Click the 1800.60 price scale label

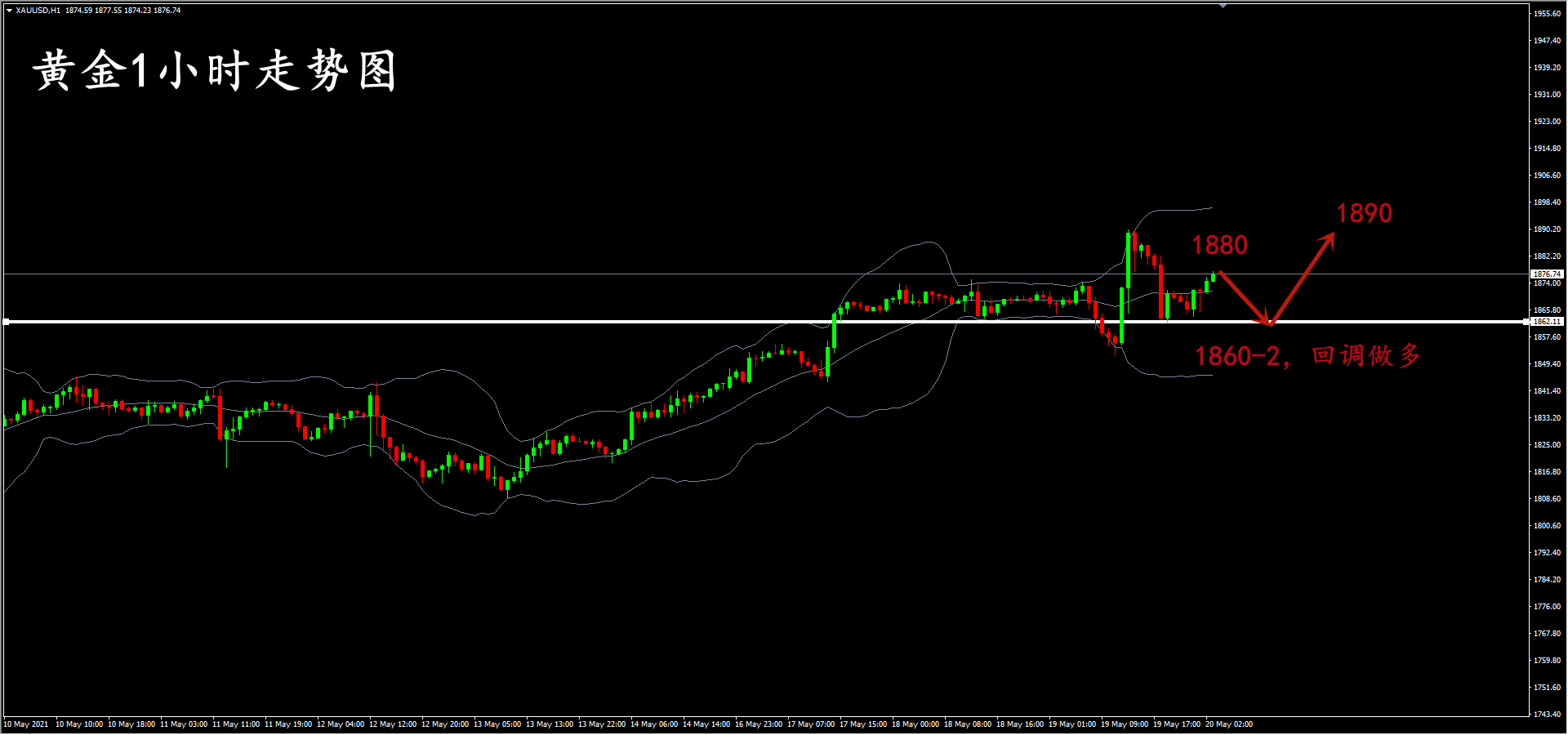click(1547, 526)
